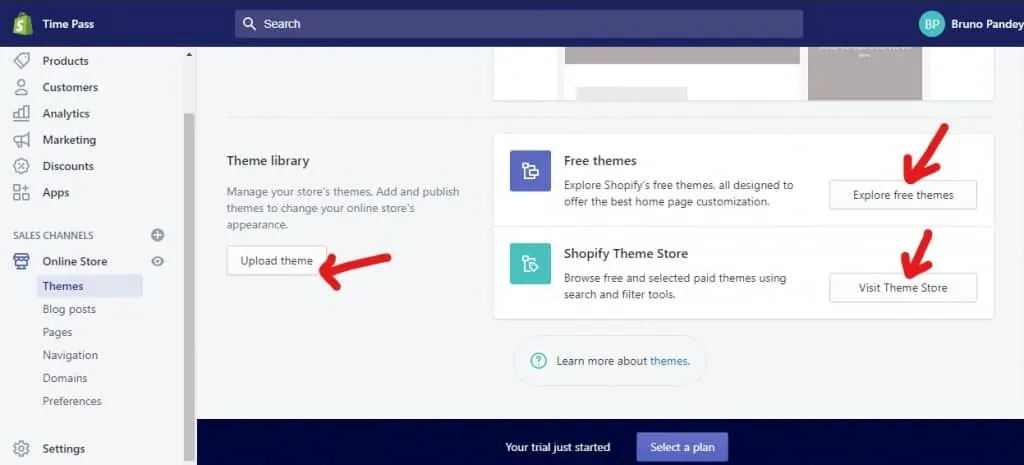
Task: Click the eye icon beside Online Store
Action: (x=157, y=262)
